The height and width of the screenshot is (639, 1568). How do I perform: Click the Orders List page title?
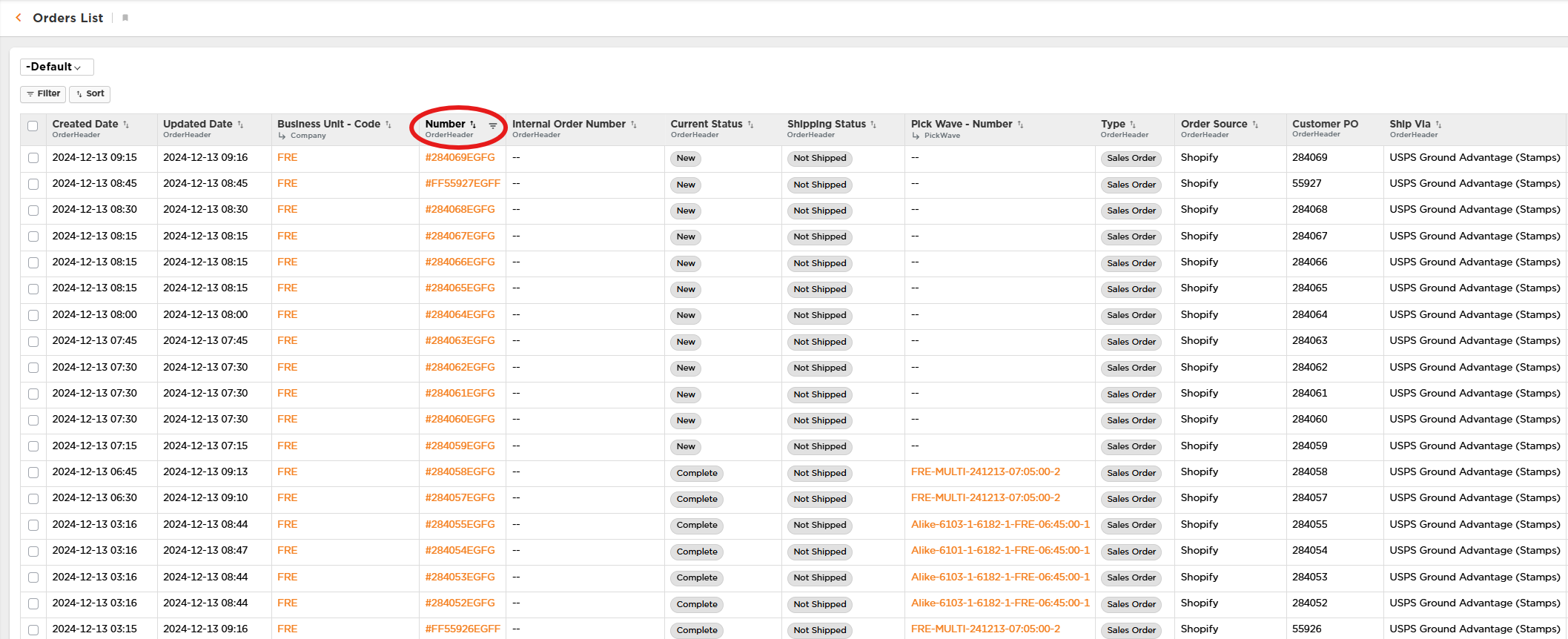pyautogui.click(x=67, y=18)
